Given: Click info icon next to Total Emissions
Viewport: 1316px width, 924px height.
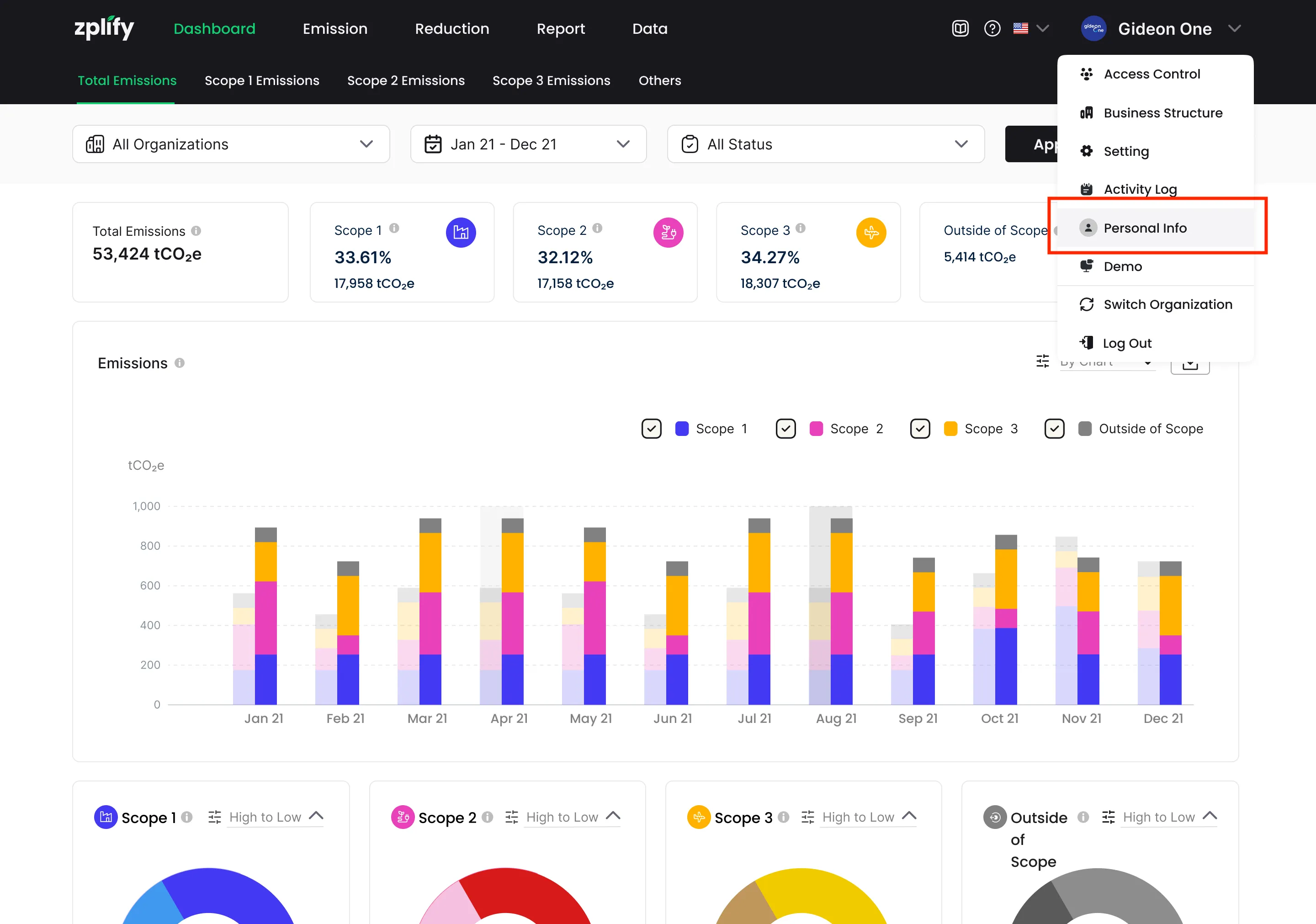Looking at the screenshot, I should [x=196, y=231].
